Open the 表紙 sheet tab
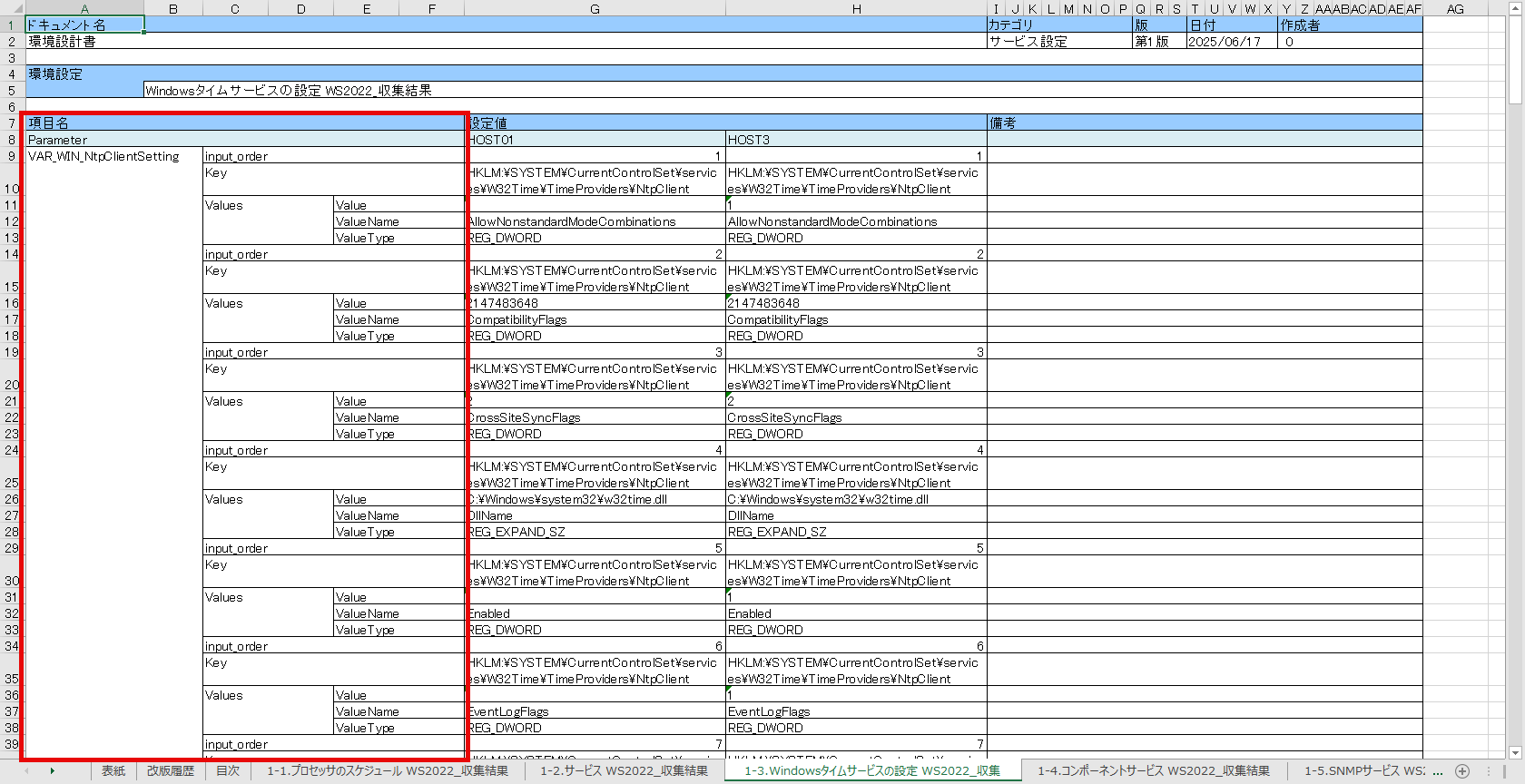The image size is (1525, 784). (113, 771)
